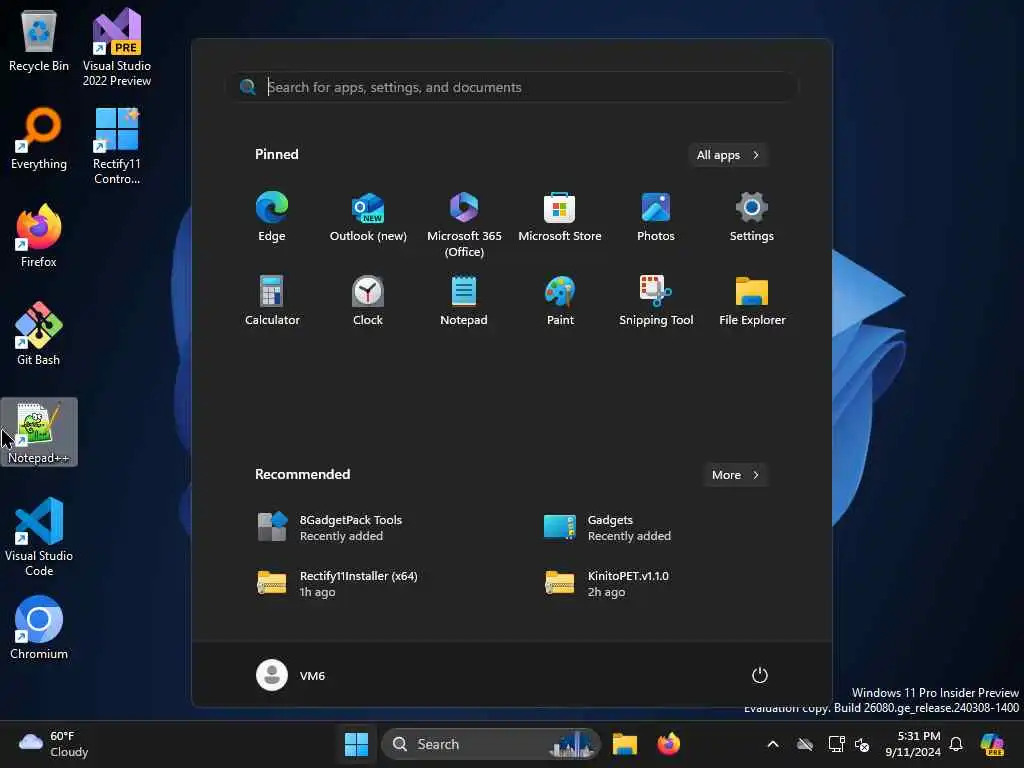This screenshot has height=768, width=1024.
Task: Select Git Bash desktop shortcut
Action: point(39,334)
